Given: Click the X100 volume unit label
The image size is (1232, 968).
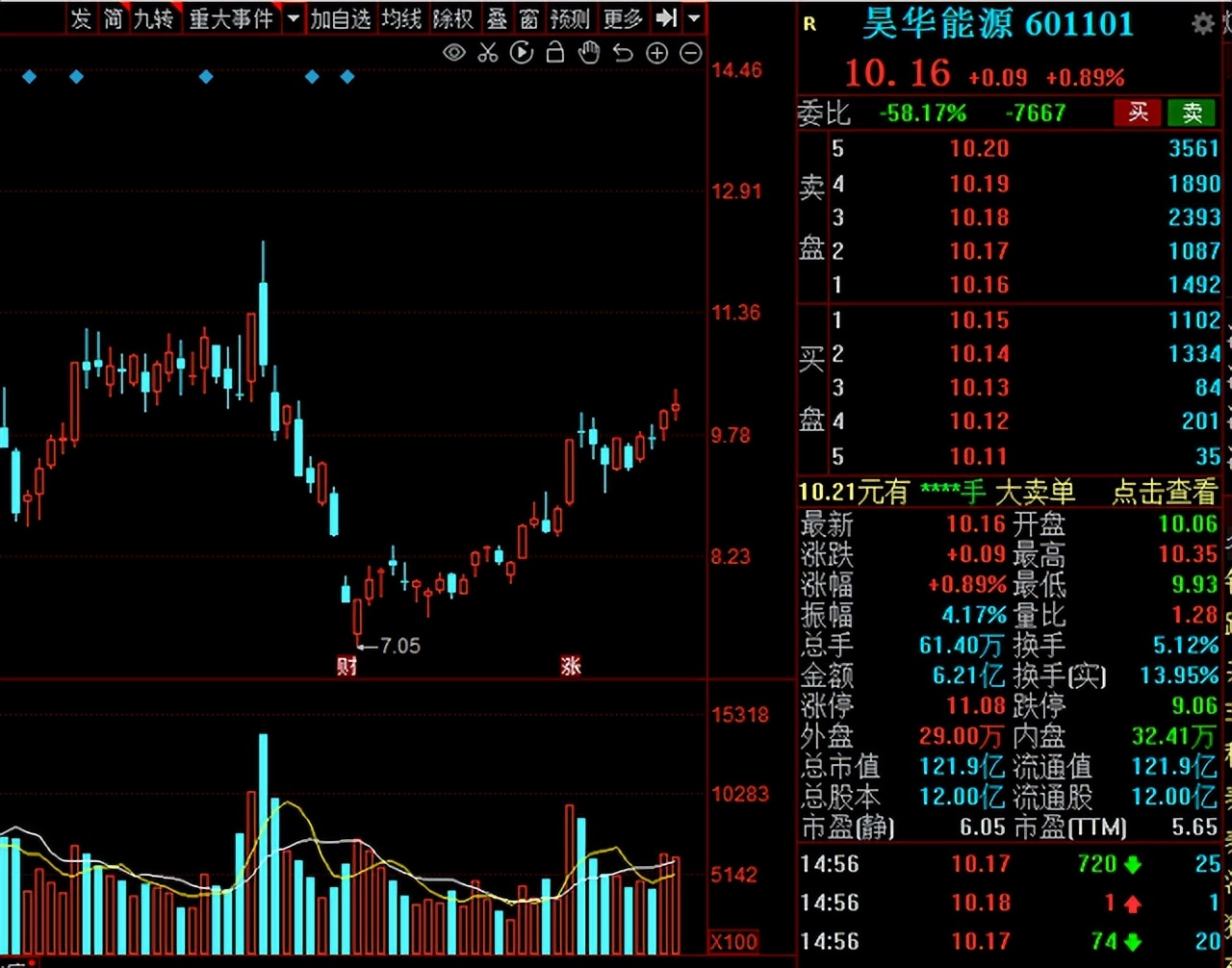Looking at the screenshot, I should [734, 941].
